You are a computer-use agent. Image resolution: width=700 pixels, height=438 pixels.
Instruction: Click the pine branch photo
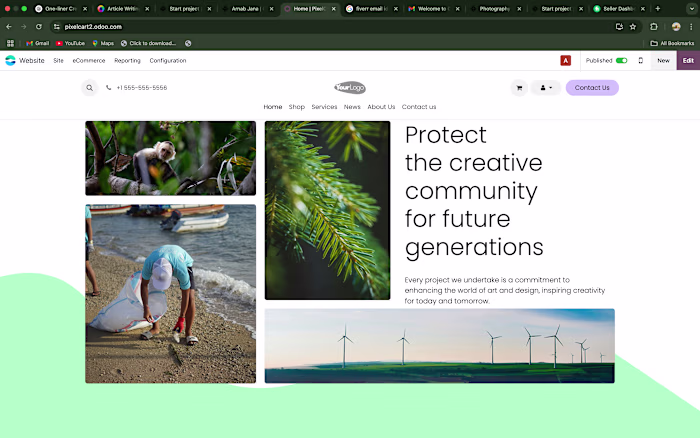coord(327,210)
